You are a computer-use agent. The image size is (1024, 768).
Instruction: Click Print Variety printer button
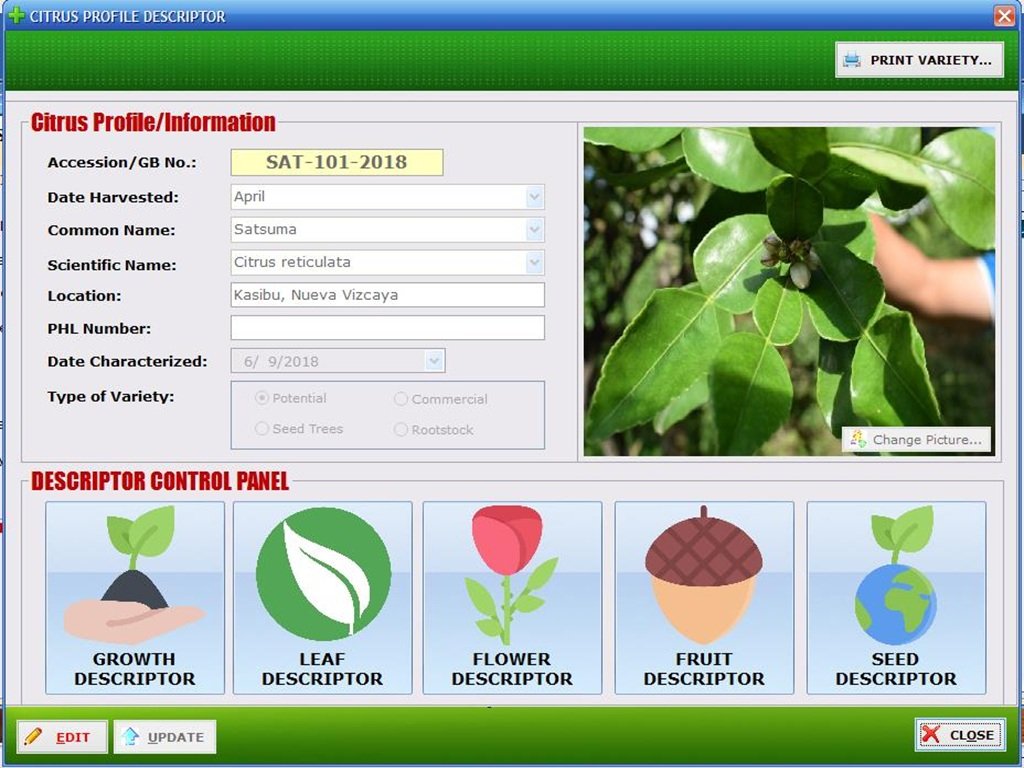pyautogui.click(x=919, y=60)
